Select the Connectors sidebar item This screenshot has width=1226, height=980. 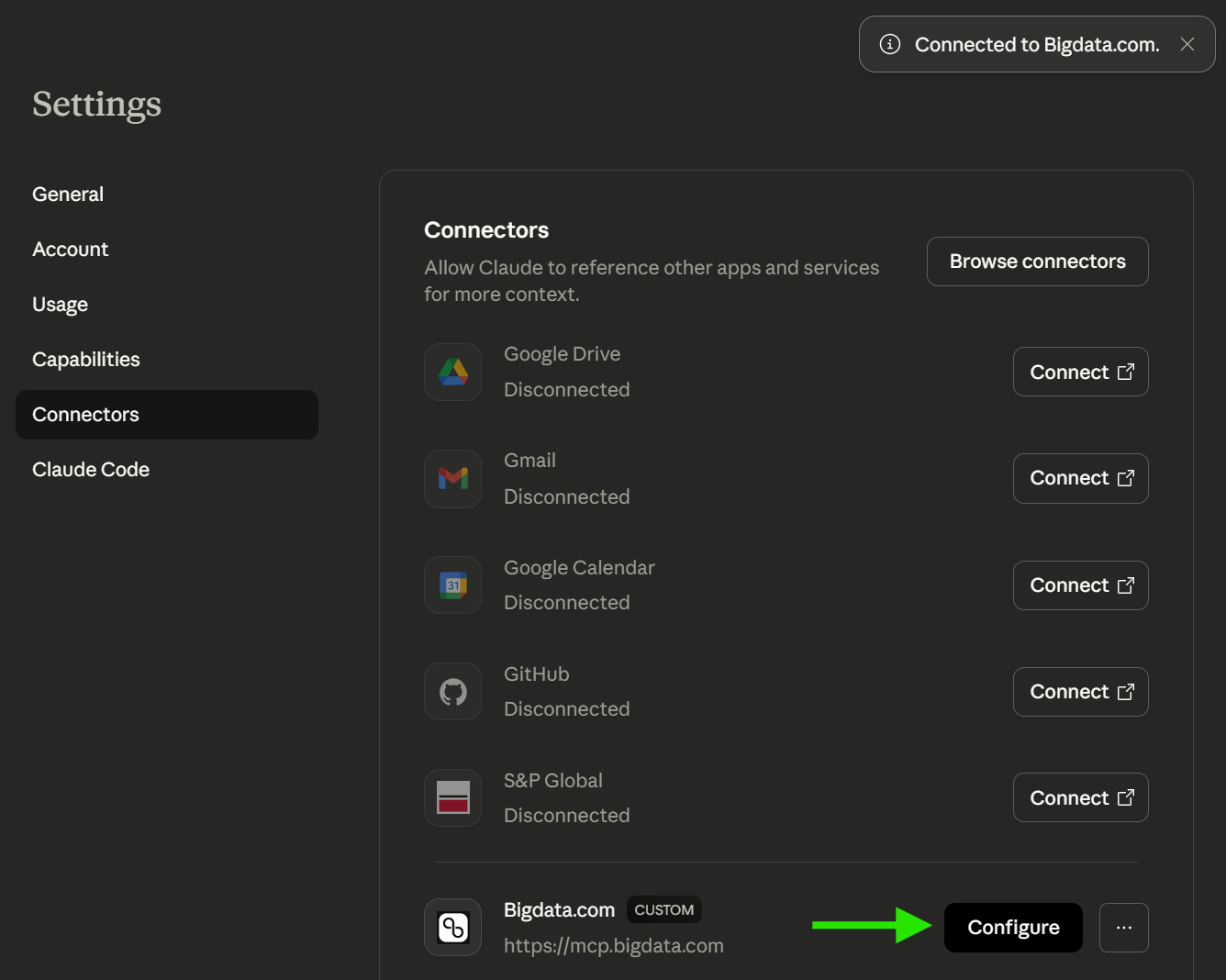click(167, 415)
